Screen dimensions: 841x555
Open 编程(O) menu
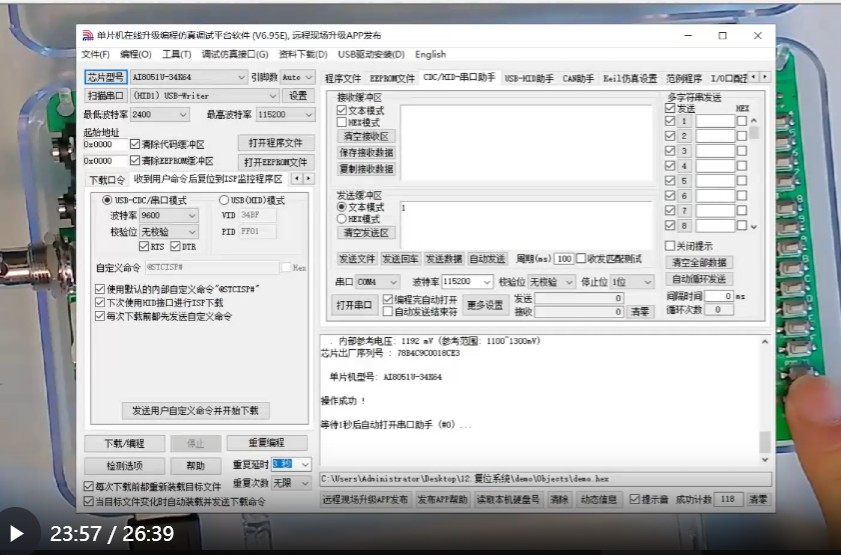pyautogui.click(x=136, y=54)
